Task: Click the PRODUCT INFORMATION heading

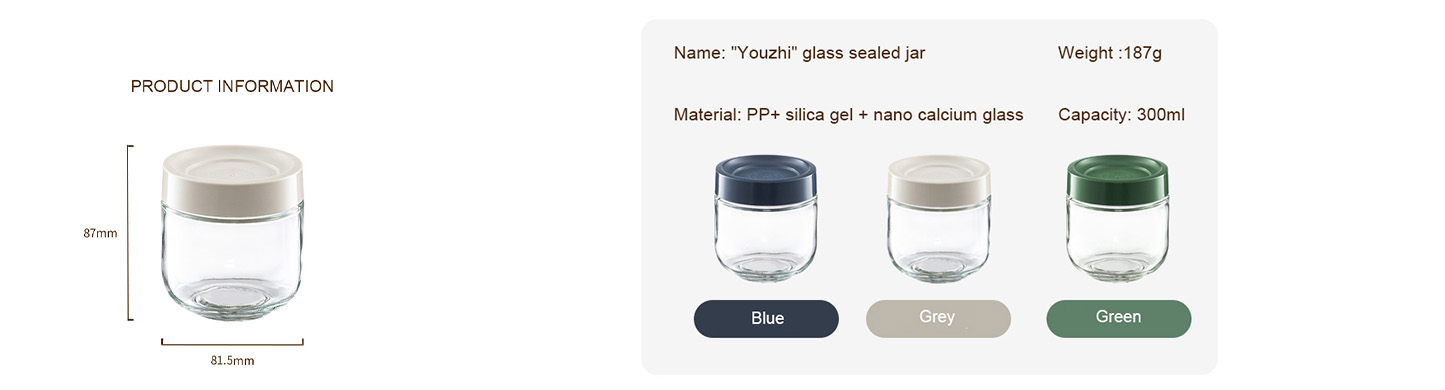Action: click(x=232, y=86)
